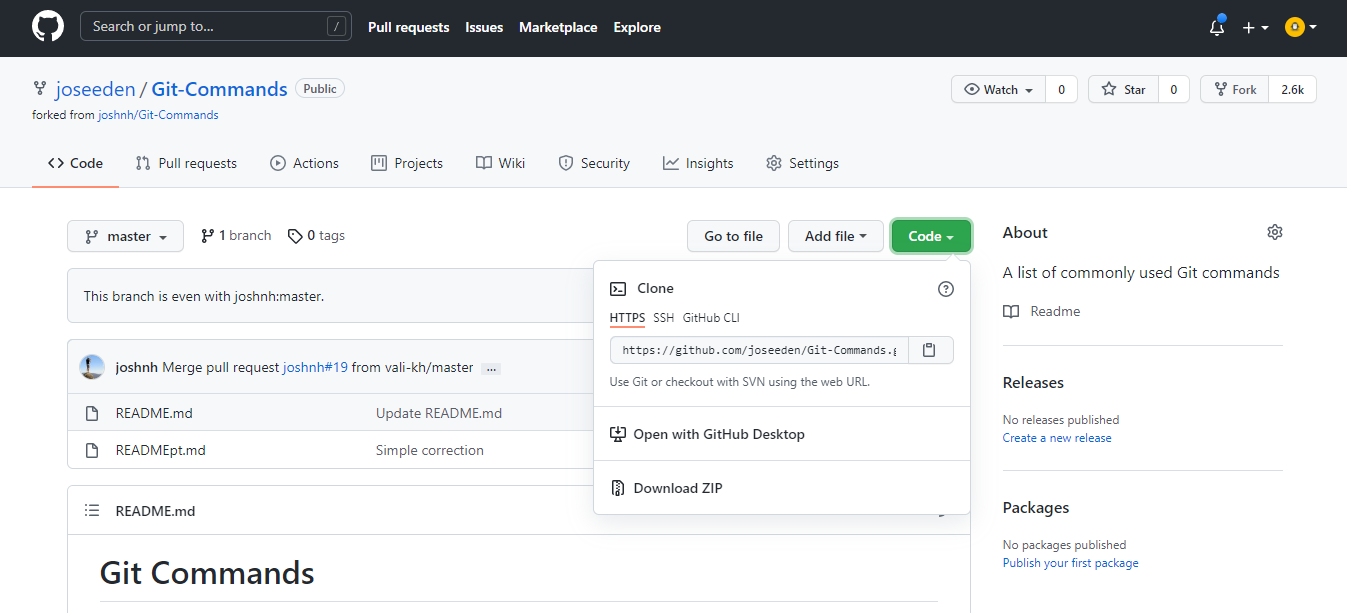Click the Clone help question mark icon
Image resolution: width=1347 pixels, height=613 pixels.
click(946, 289)
